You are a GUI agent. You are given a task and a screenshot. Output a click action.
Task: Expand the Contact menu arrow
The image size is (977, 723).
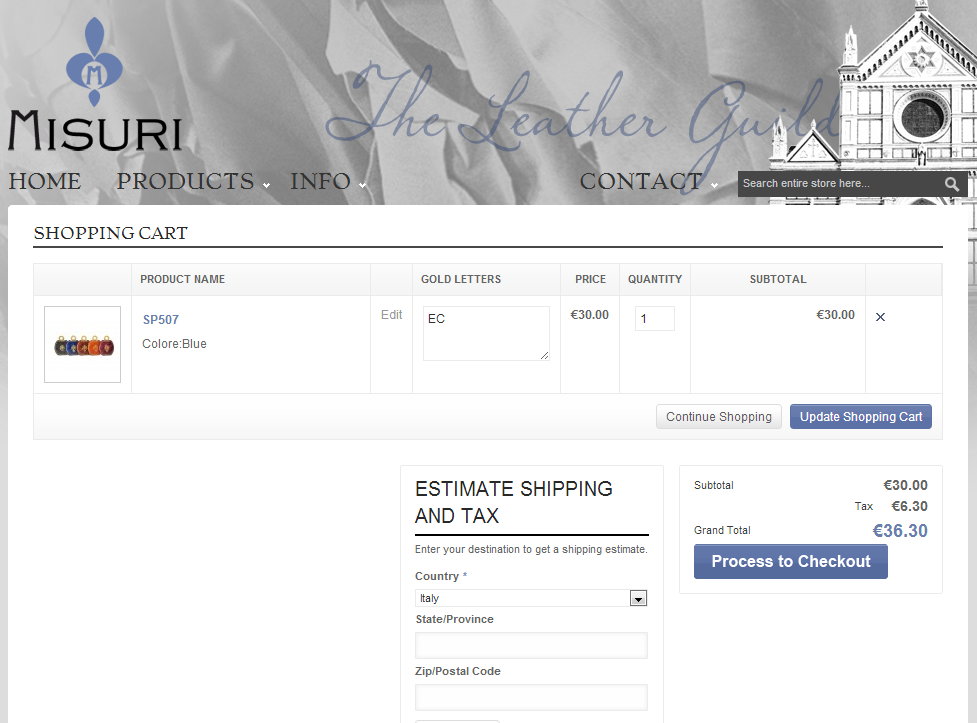(x=714, y=185)
